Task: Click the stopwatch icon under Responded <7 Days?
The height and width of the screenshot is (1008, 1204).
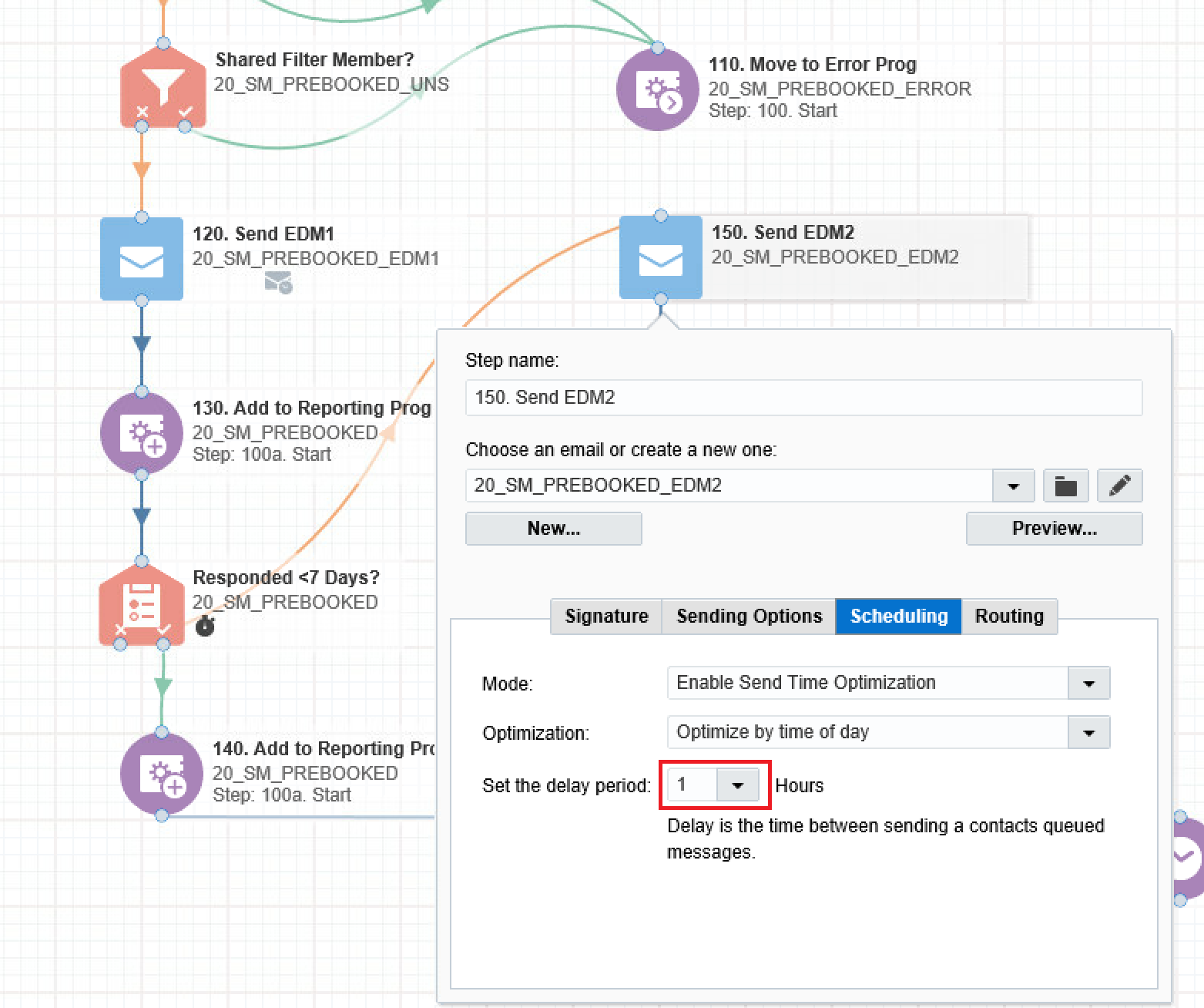Action: tap(205, 626)
